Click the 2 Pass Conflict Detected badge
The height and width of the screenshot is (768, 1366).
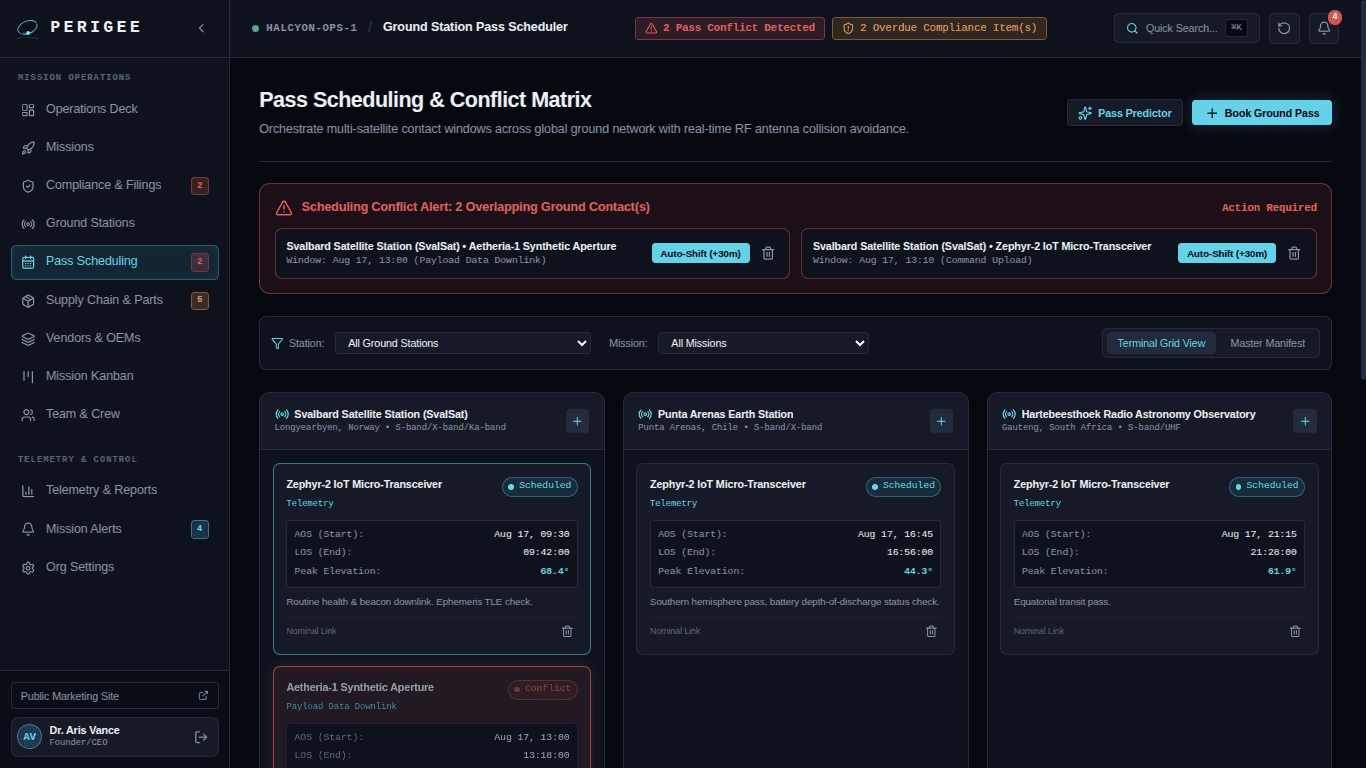pyautogui.click(x=730, y=28)
